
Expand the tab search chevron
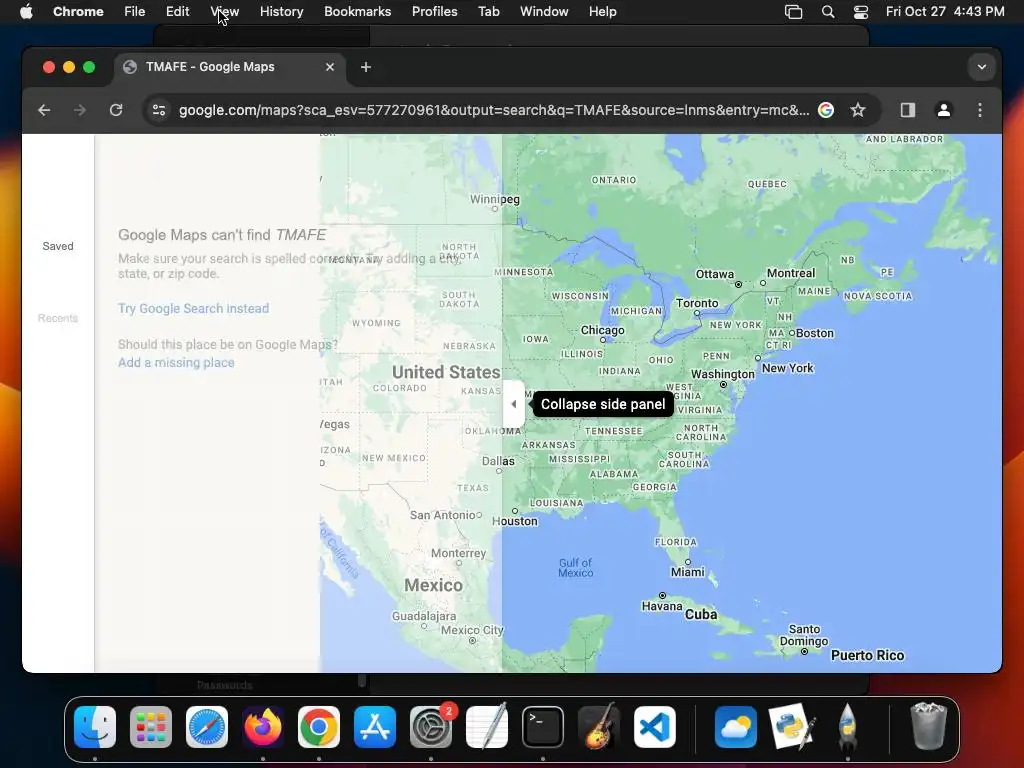[x=982, y=67]
